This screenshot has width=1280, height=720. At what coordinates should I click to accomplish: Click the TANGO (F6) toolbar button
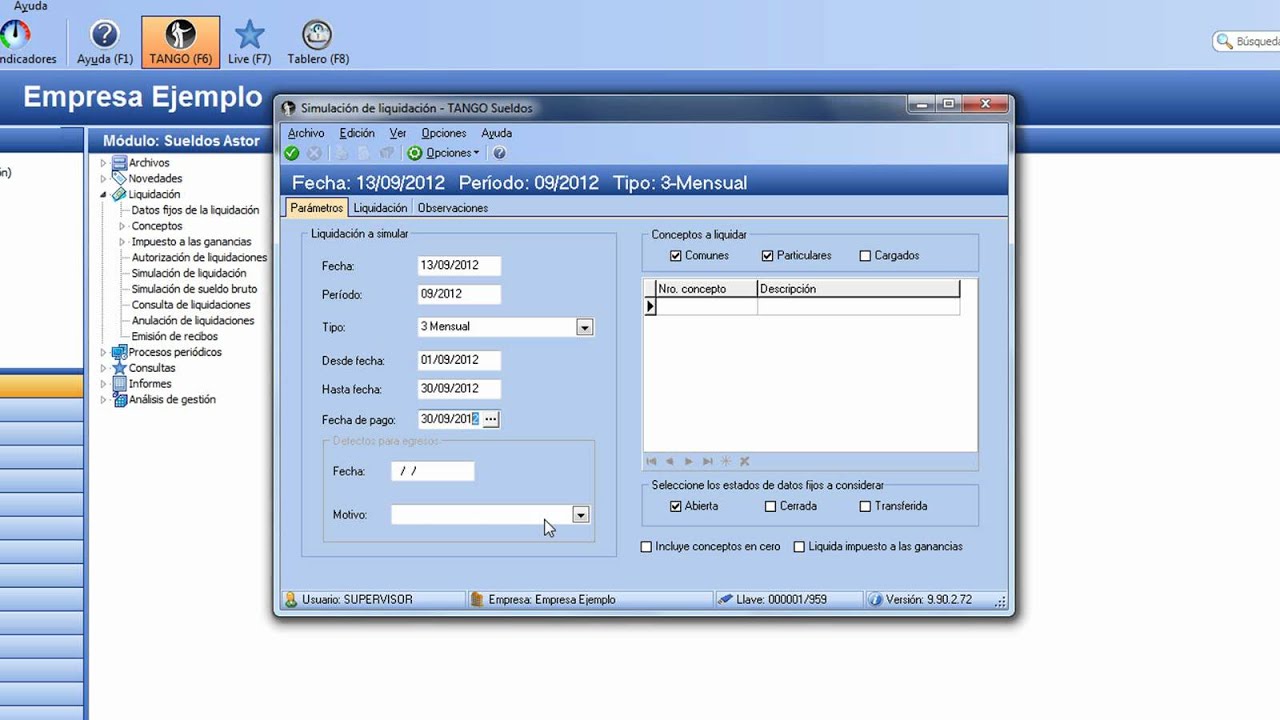[x=181, y=42]
